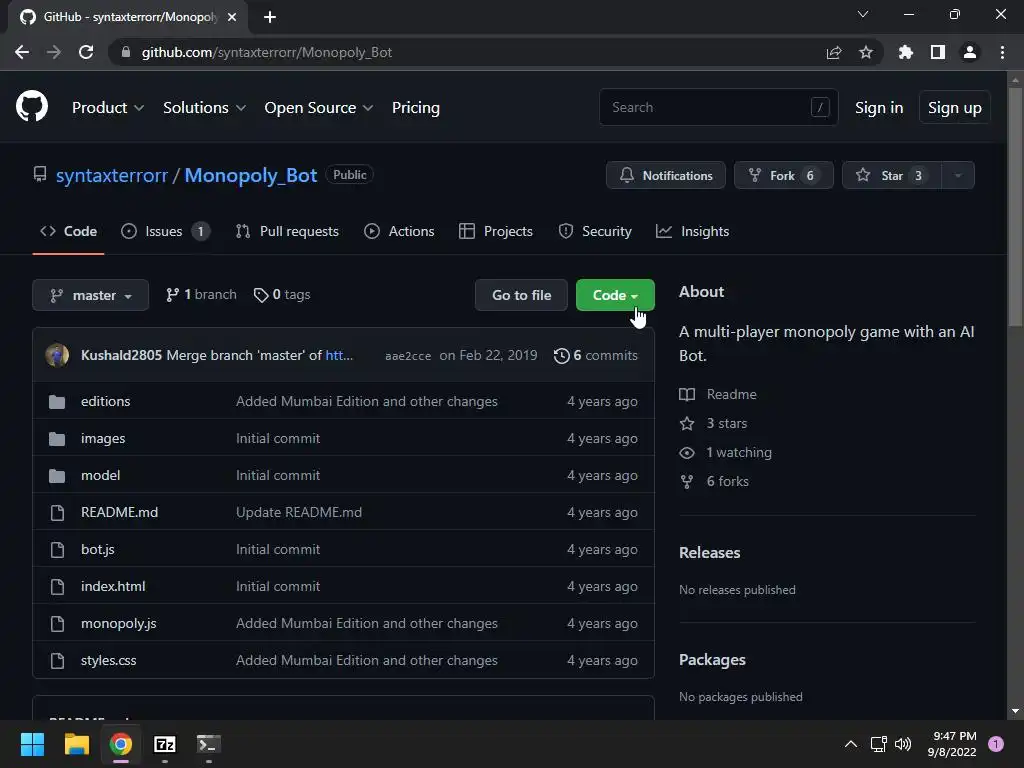Open Windows Start menu
The image size is (1024, 768).
(x=32, y=744)
